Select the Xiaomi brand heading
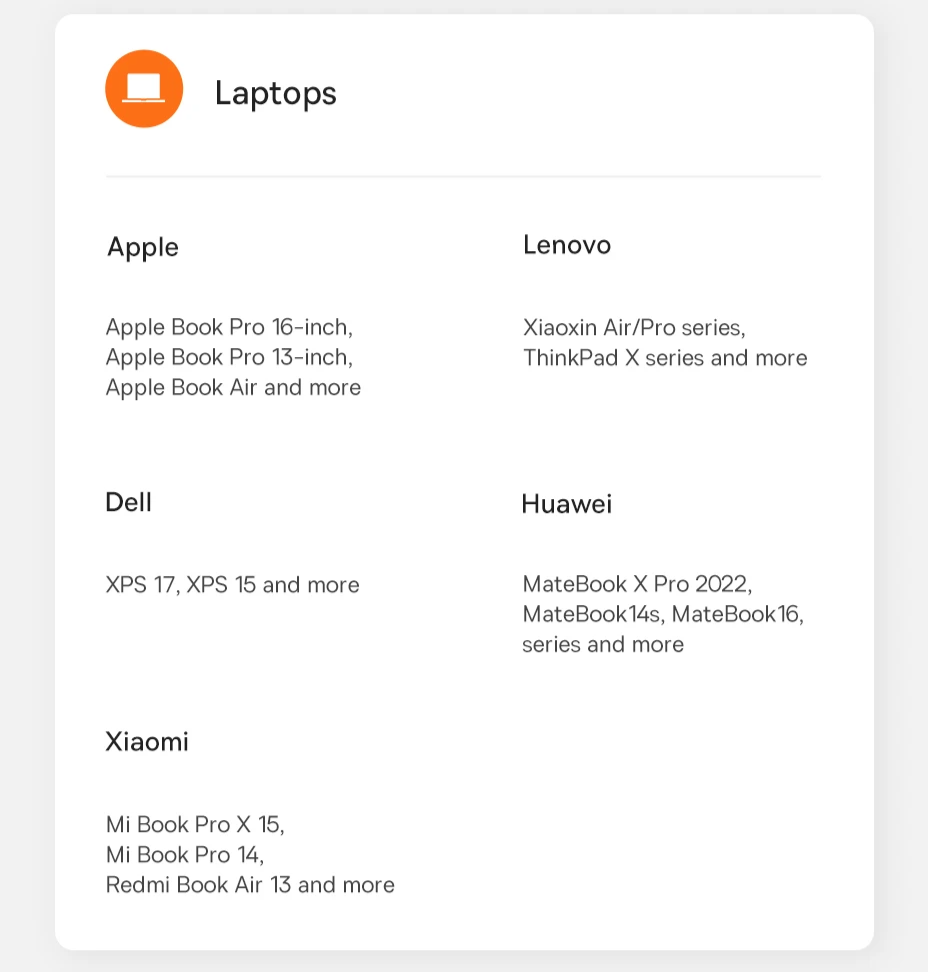Viewport: 928px width, 972px height. (147, 741)
